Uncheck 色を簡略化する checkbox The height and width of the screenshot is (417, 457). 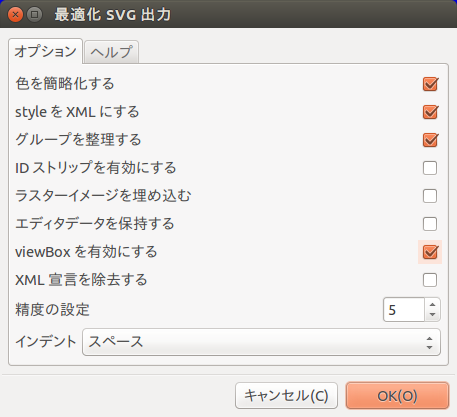coord(430,84)
